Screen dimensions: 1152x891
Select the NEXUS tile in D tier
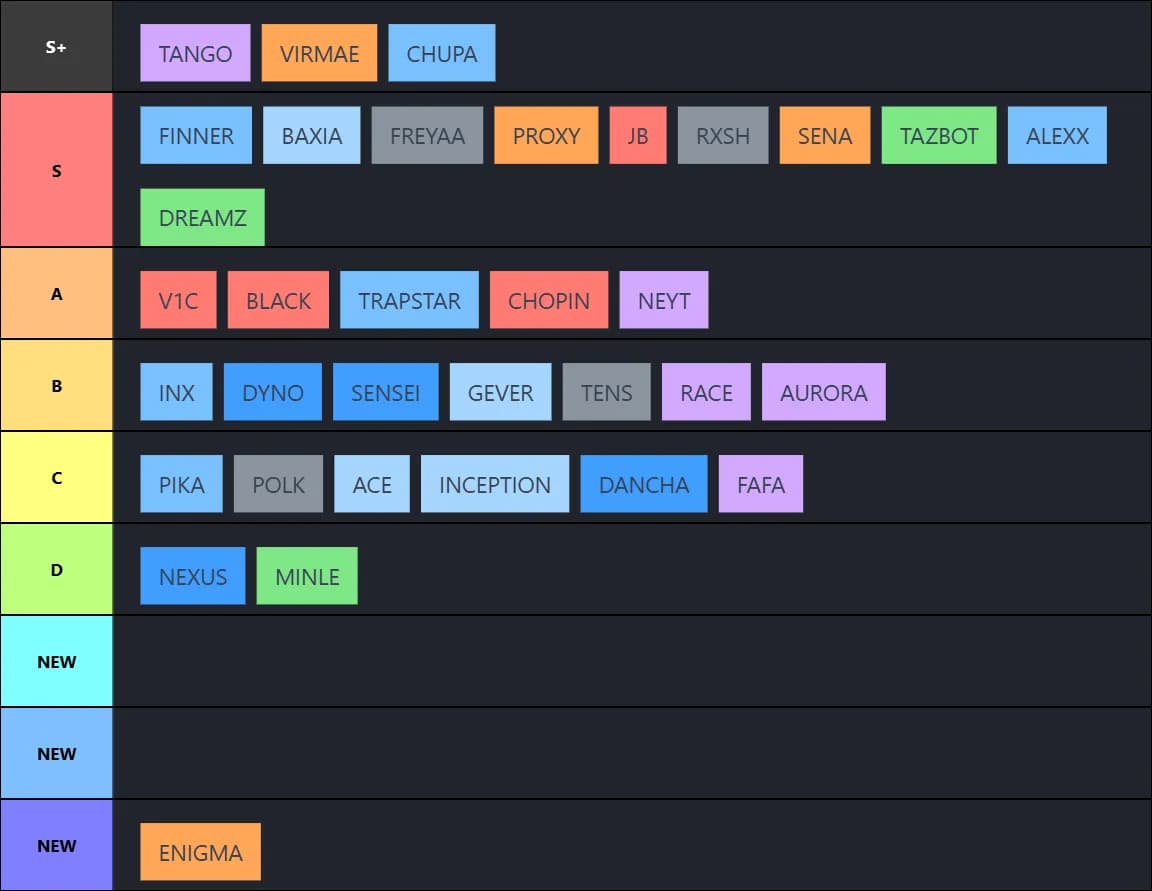click(192, 576)
